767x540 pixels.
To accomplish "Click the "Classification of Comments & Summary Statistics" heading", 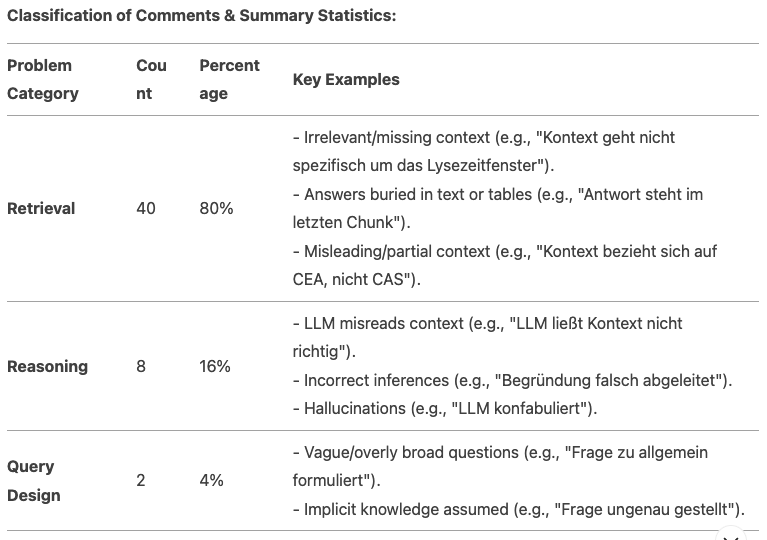I will click(x=201, y=16).
